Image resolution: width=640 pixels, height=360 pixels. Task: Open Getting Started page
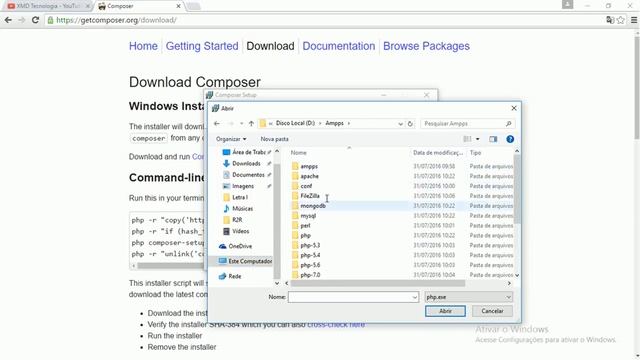point(202,46)
